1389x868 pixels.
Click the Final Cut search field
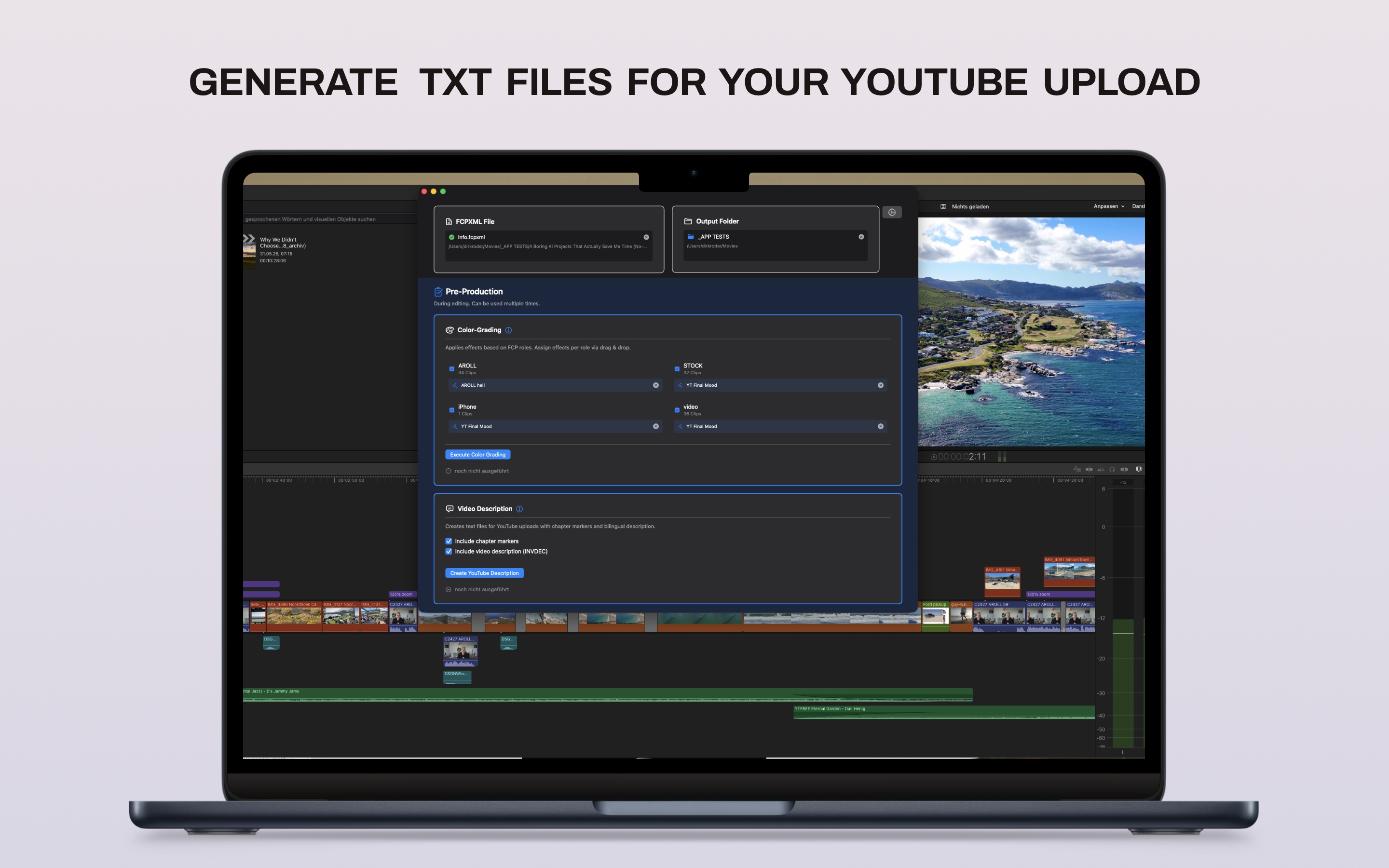(330, 219)
